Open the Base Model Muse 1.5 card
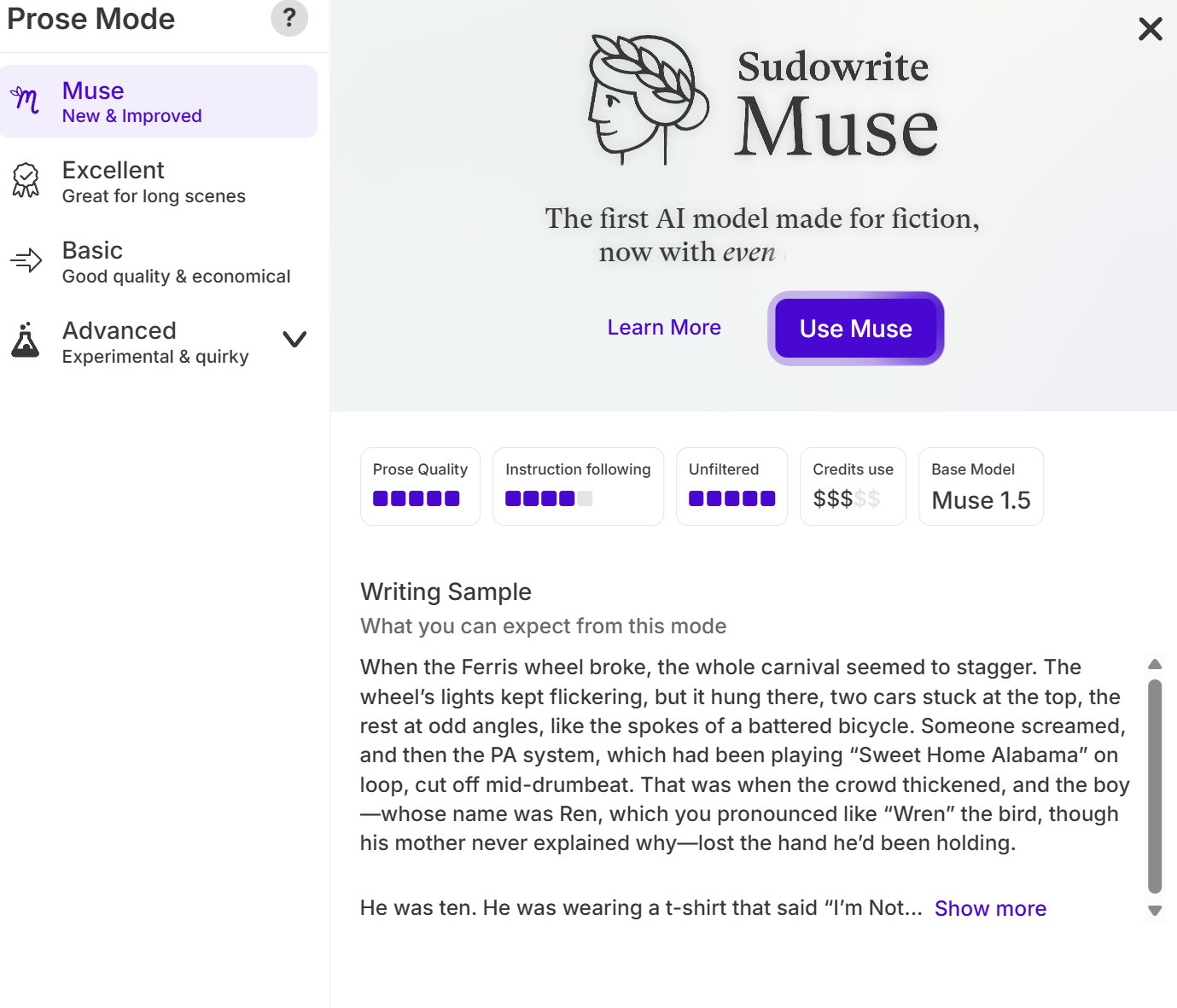The width and height of the screenshot is (1177, 1008). (980, 486)
